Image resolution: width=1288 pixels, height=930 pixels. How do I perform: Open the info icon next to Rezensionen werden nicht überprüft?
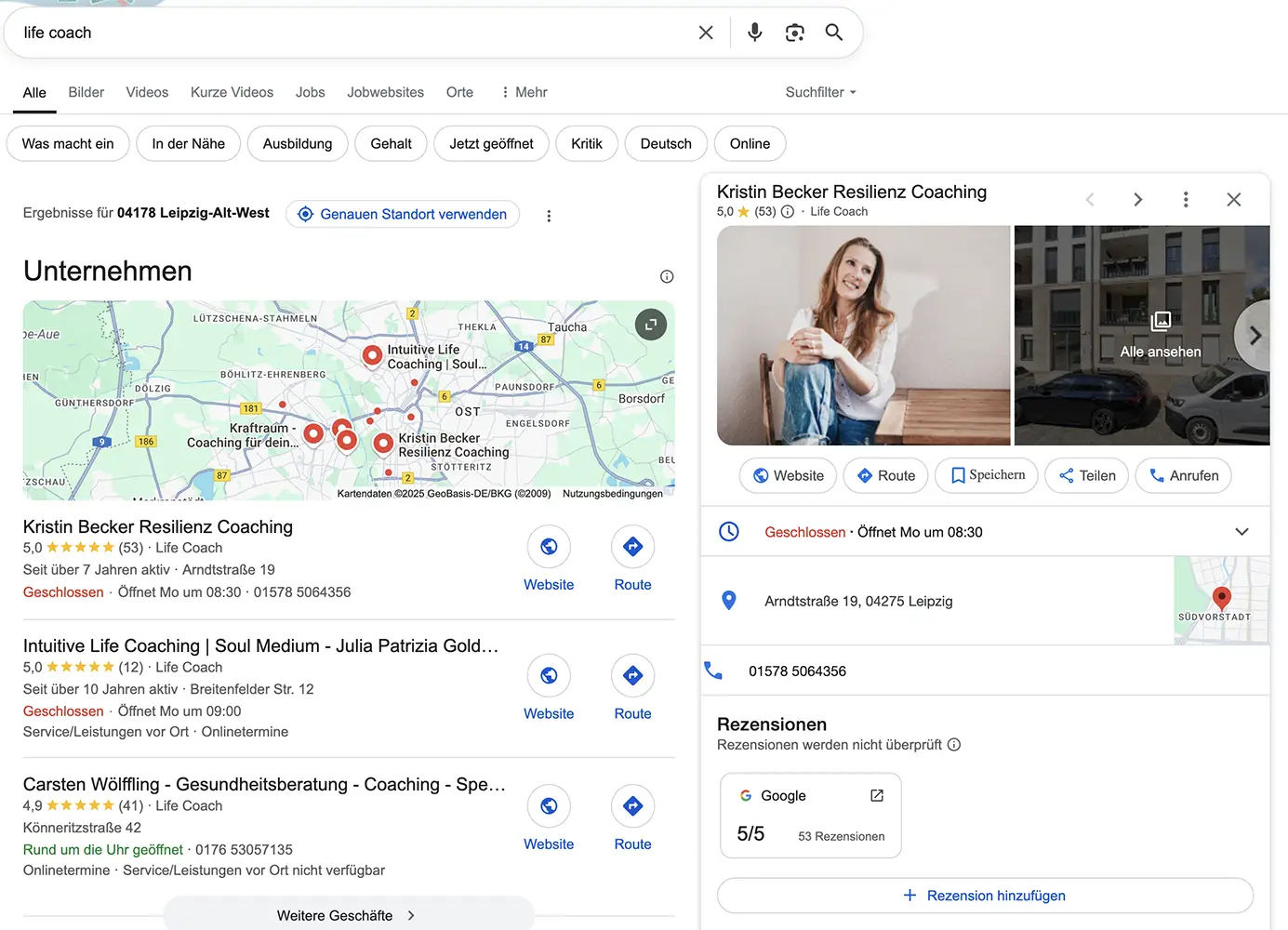[954, 745]
